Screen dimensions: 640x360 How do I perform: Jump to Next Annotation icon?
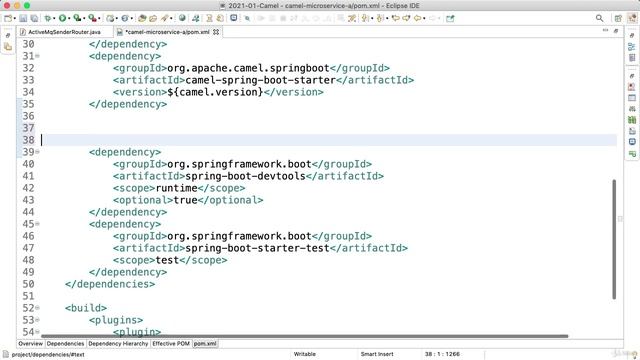click(365, 18)
